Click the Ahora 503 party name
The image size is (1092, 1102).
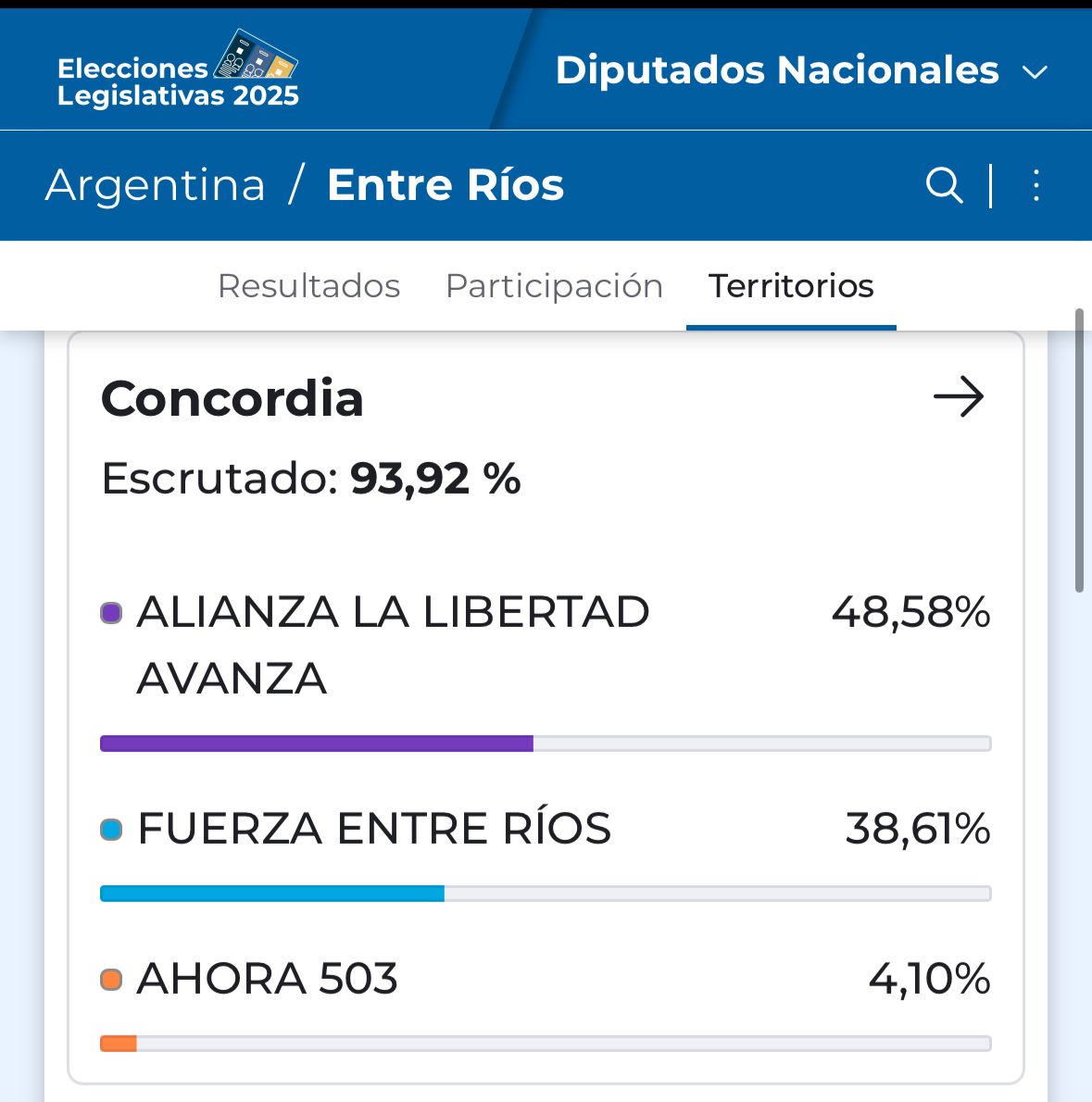[x=268, y=980]
